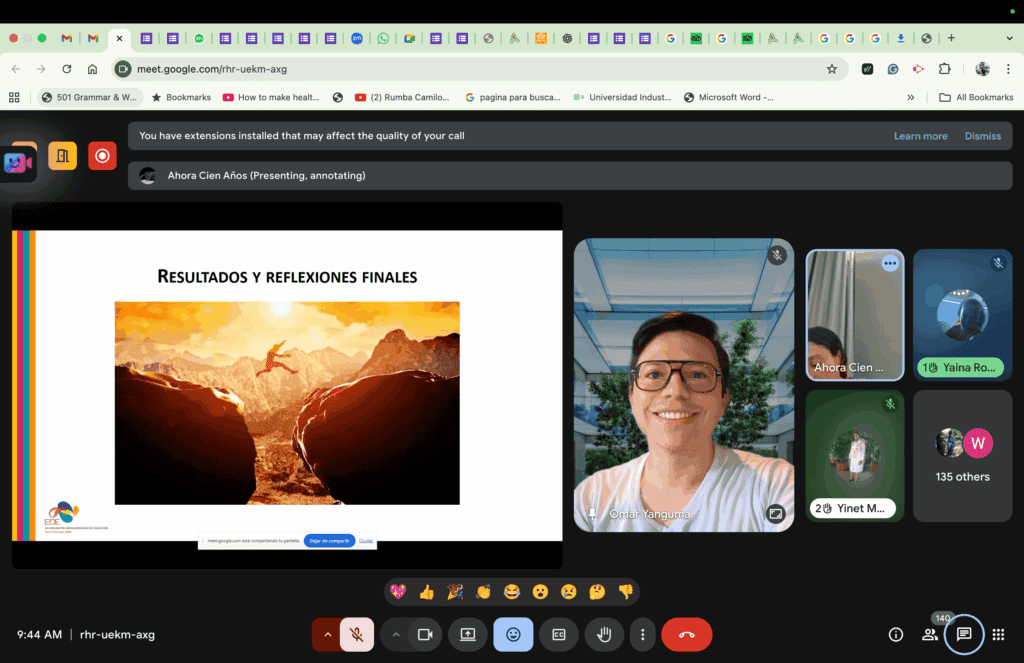Screen dimensions: 1024x663
Task: Raise your hand in the meeting
Action: pyautogui.click(x=604, y=634)
